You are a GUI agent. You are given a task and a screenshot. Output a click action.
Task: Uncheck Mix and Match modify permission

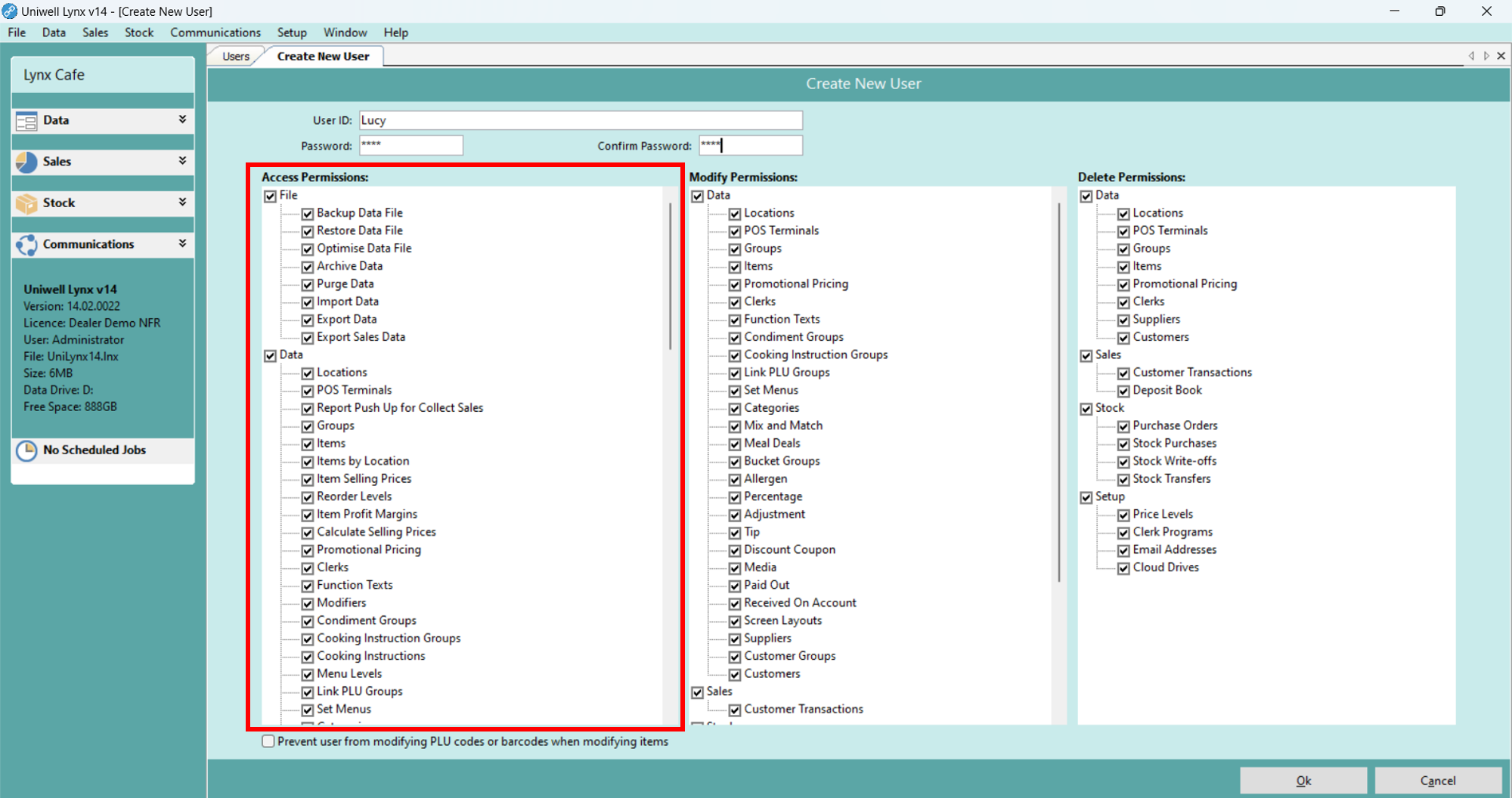735,426
